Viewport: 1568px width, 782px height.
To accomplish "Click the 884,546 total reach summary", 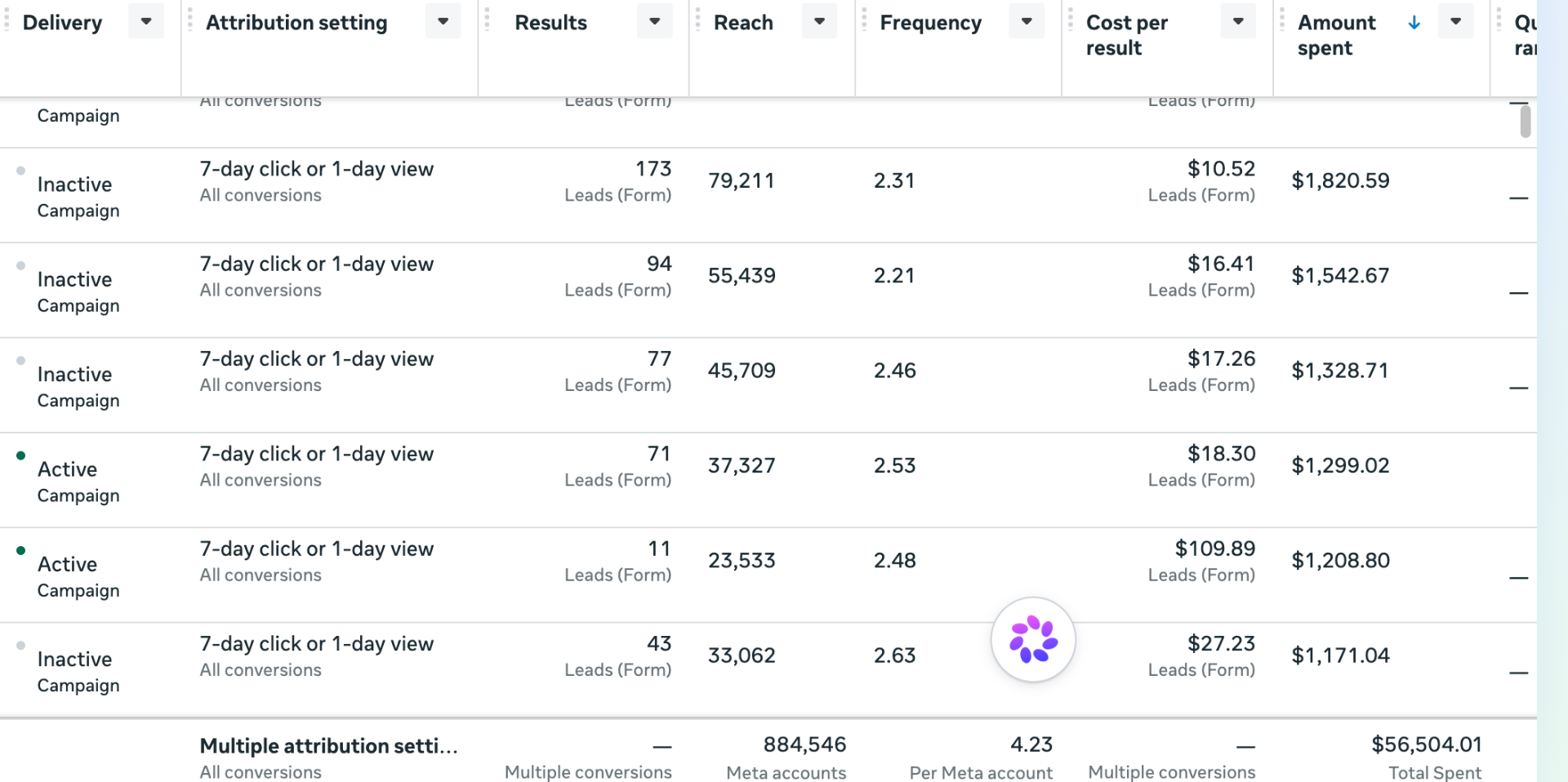I will [804, 744].
